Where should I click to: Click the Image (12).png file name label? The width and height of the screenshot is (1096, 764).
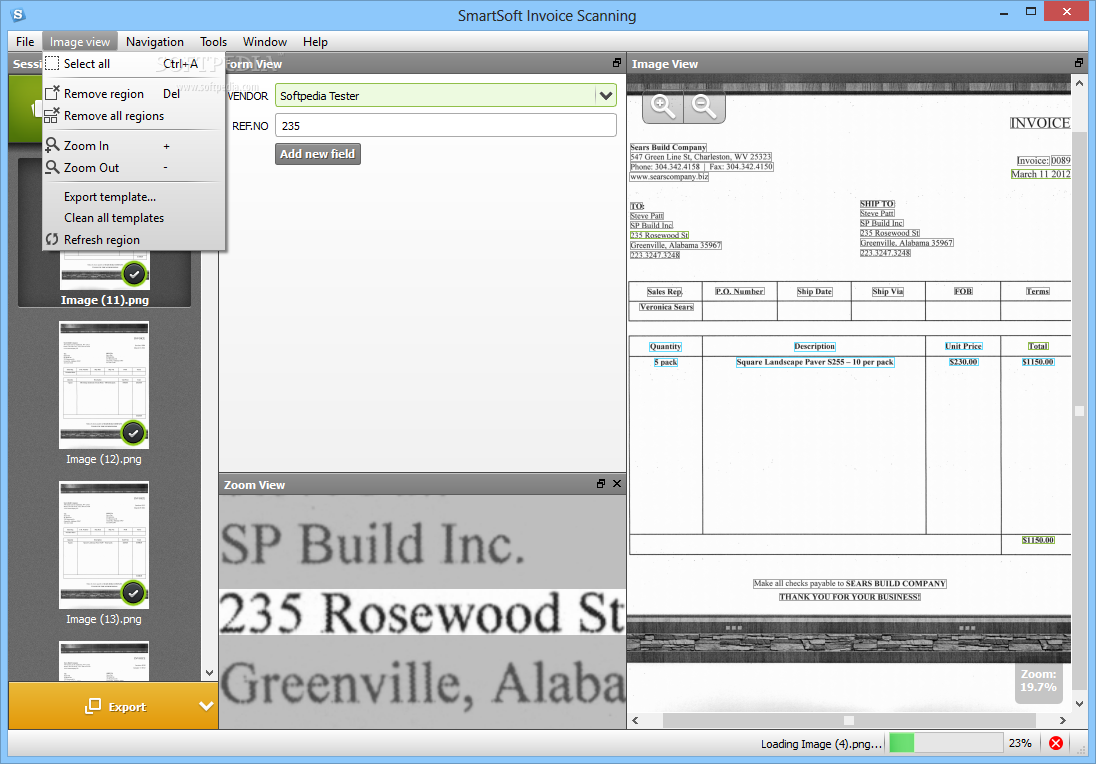point(103,459)
